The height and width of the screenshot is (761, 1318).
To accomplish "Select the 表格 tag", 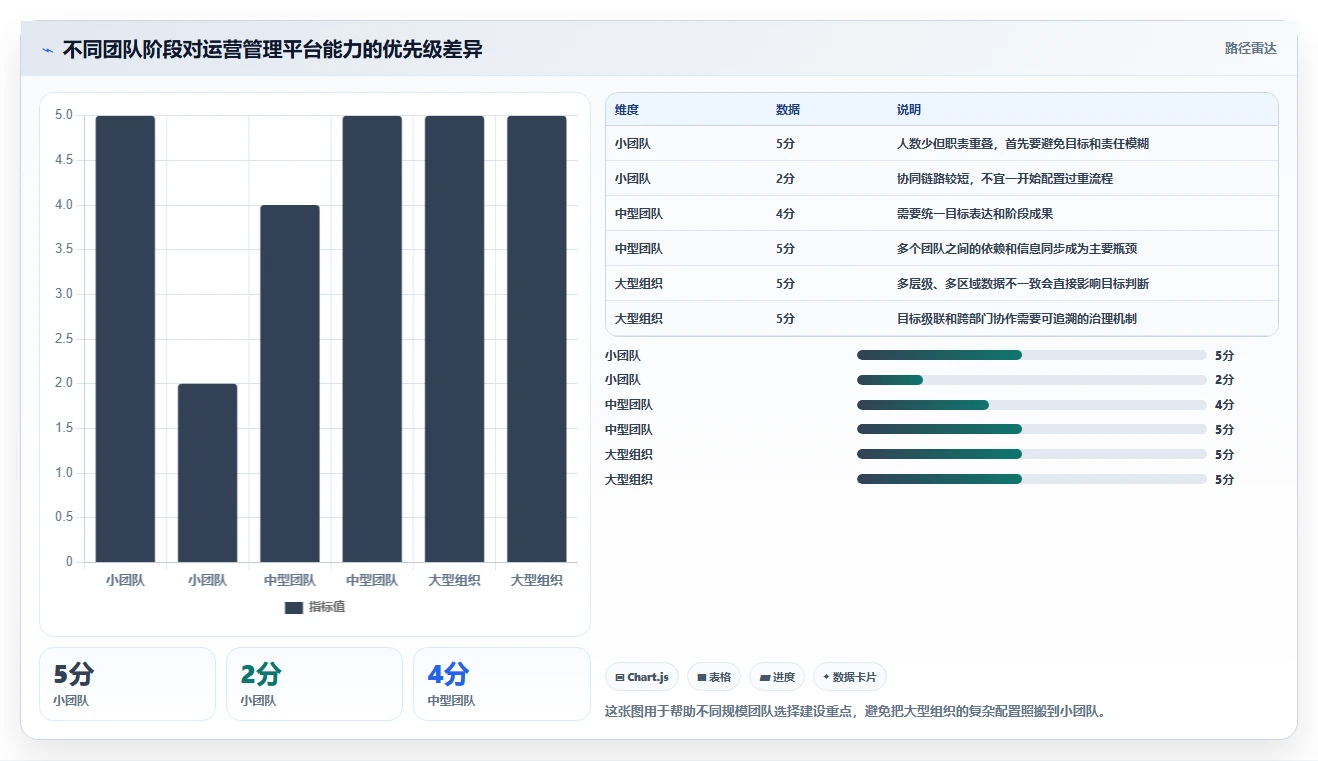I will click(714, 677).
